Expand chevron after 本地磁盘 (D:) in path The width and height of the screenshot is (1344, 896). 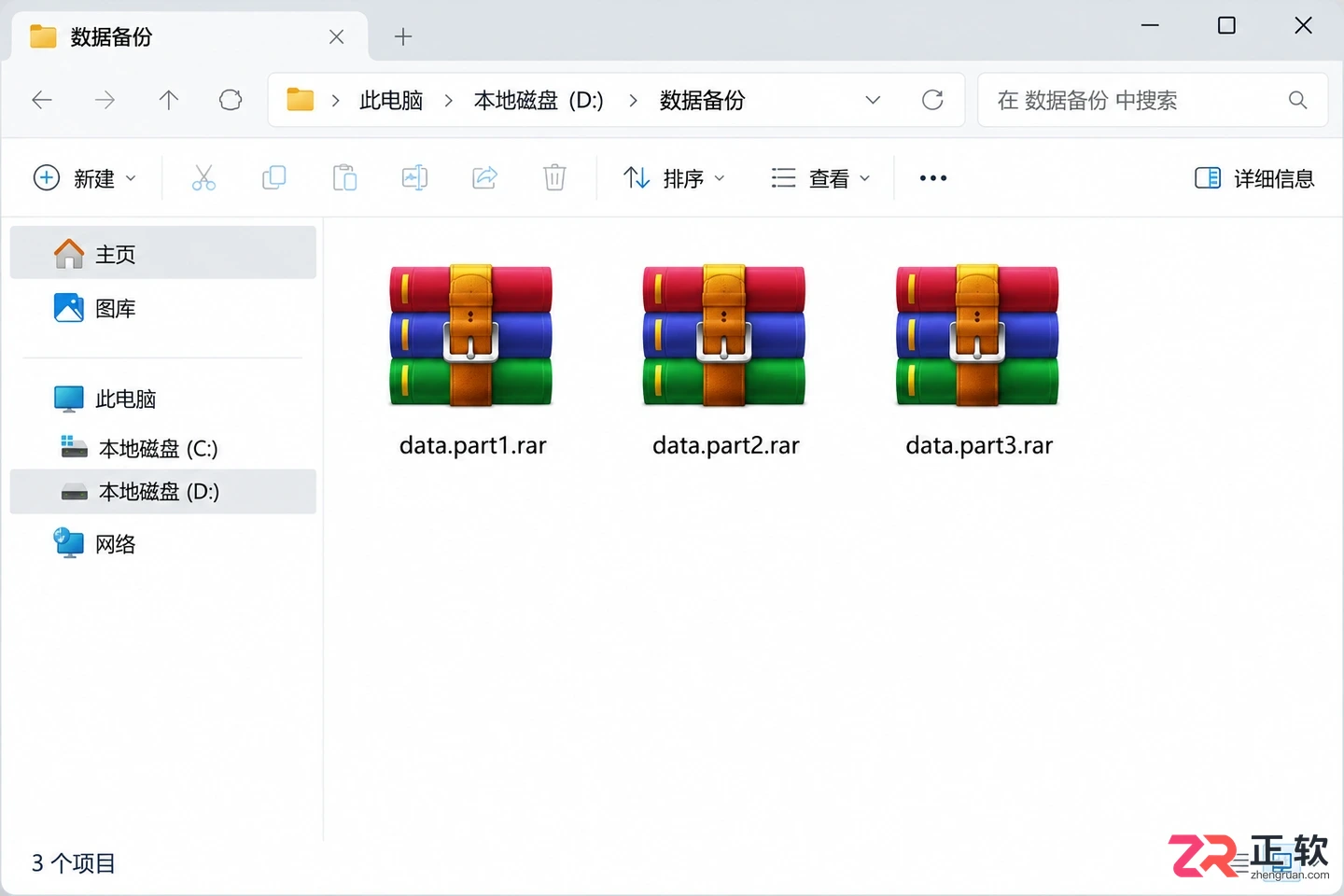[x=634, y=100]
